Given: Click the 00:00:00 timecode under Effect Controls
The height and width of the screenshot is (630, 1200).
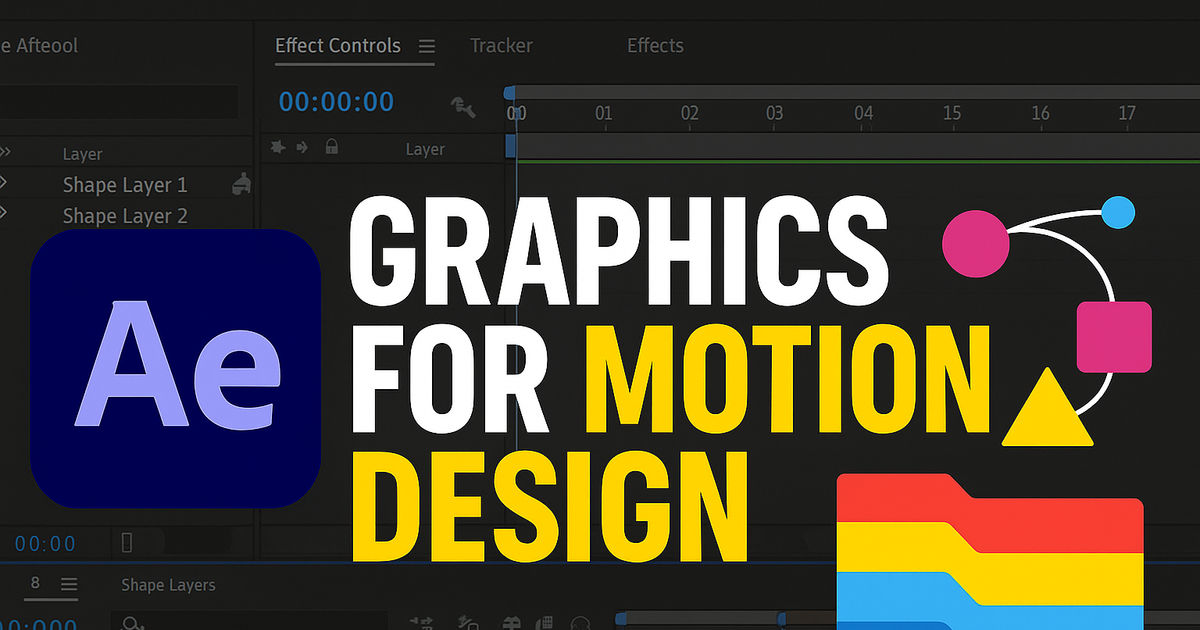Looking at the screenshot, I should (336, 101).
